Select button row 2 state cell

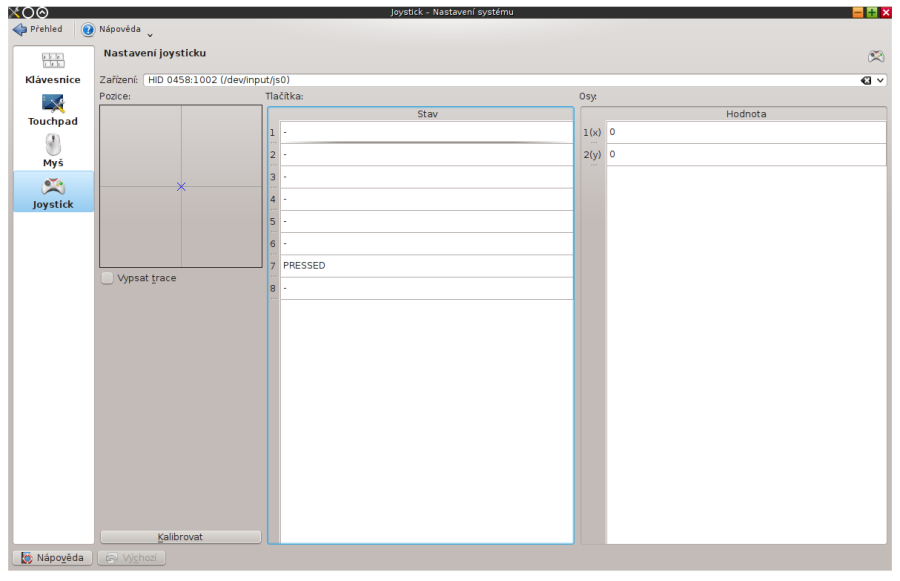[426, 154]
